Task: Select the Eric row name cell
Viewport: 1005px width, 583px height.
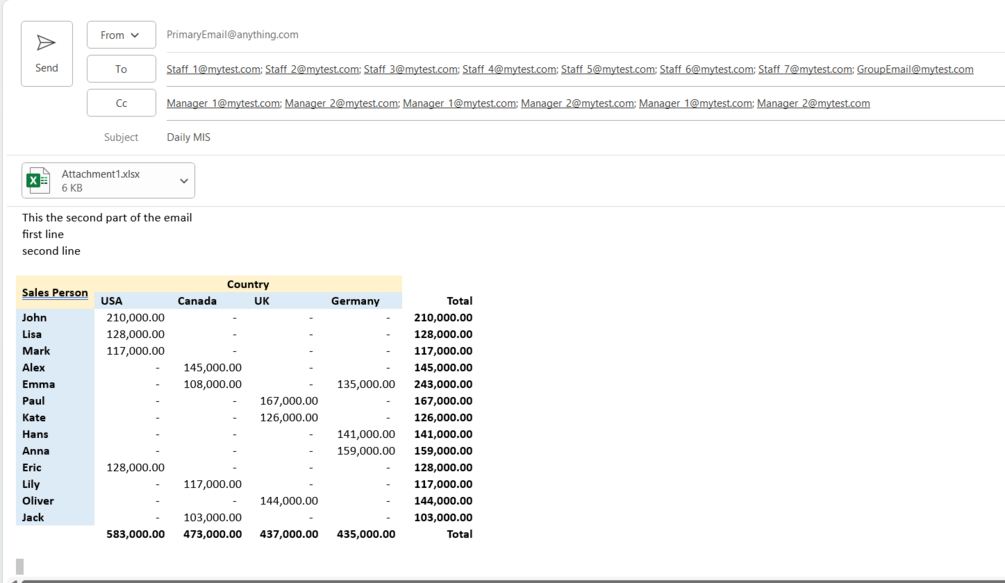Action: (55, 468)
